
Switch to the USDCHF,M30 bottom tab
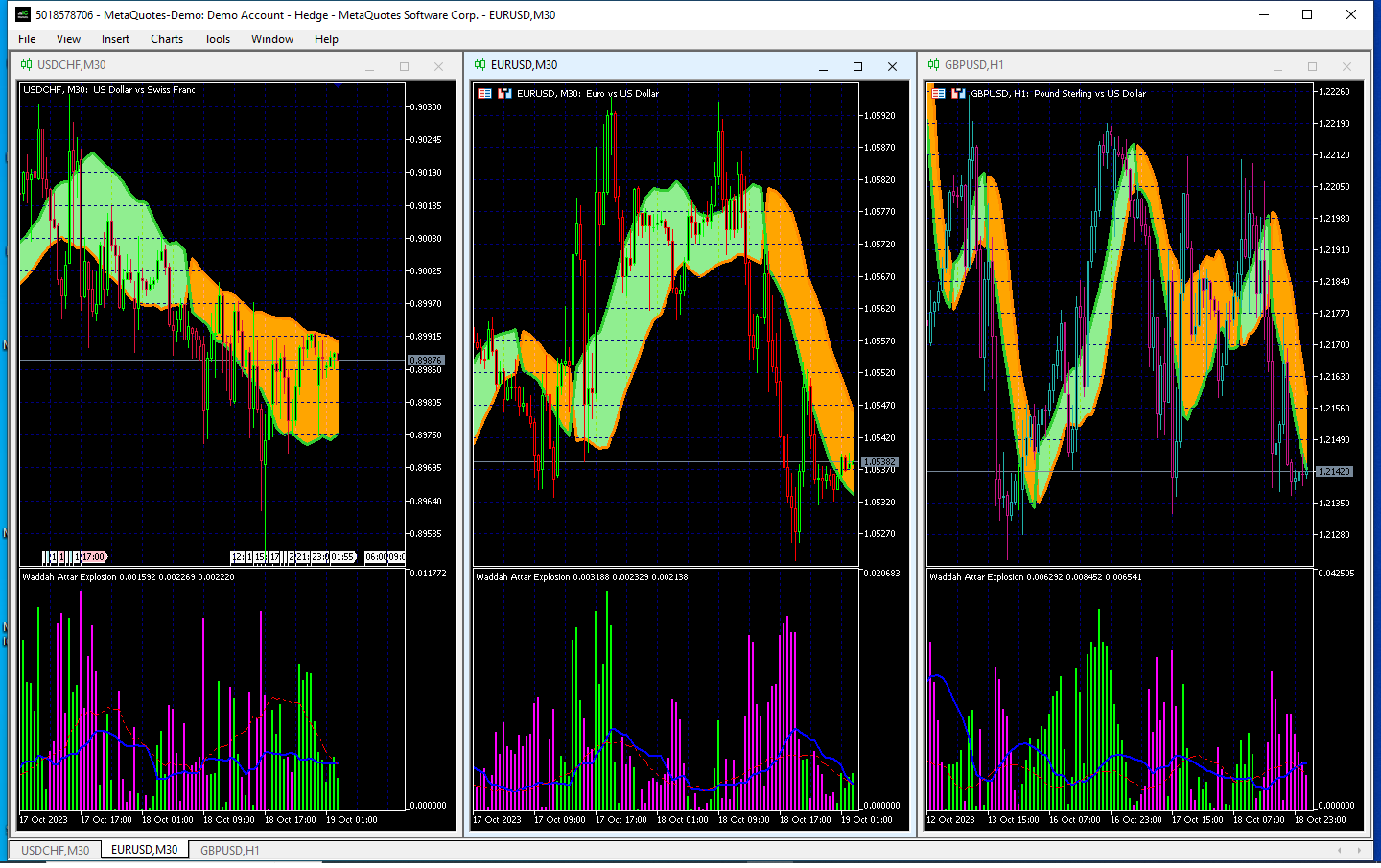click(x=56, y=850)
